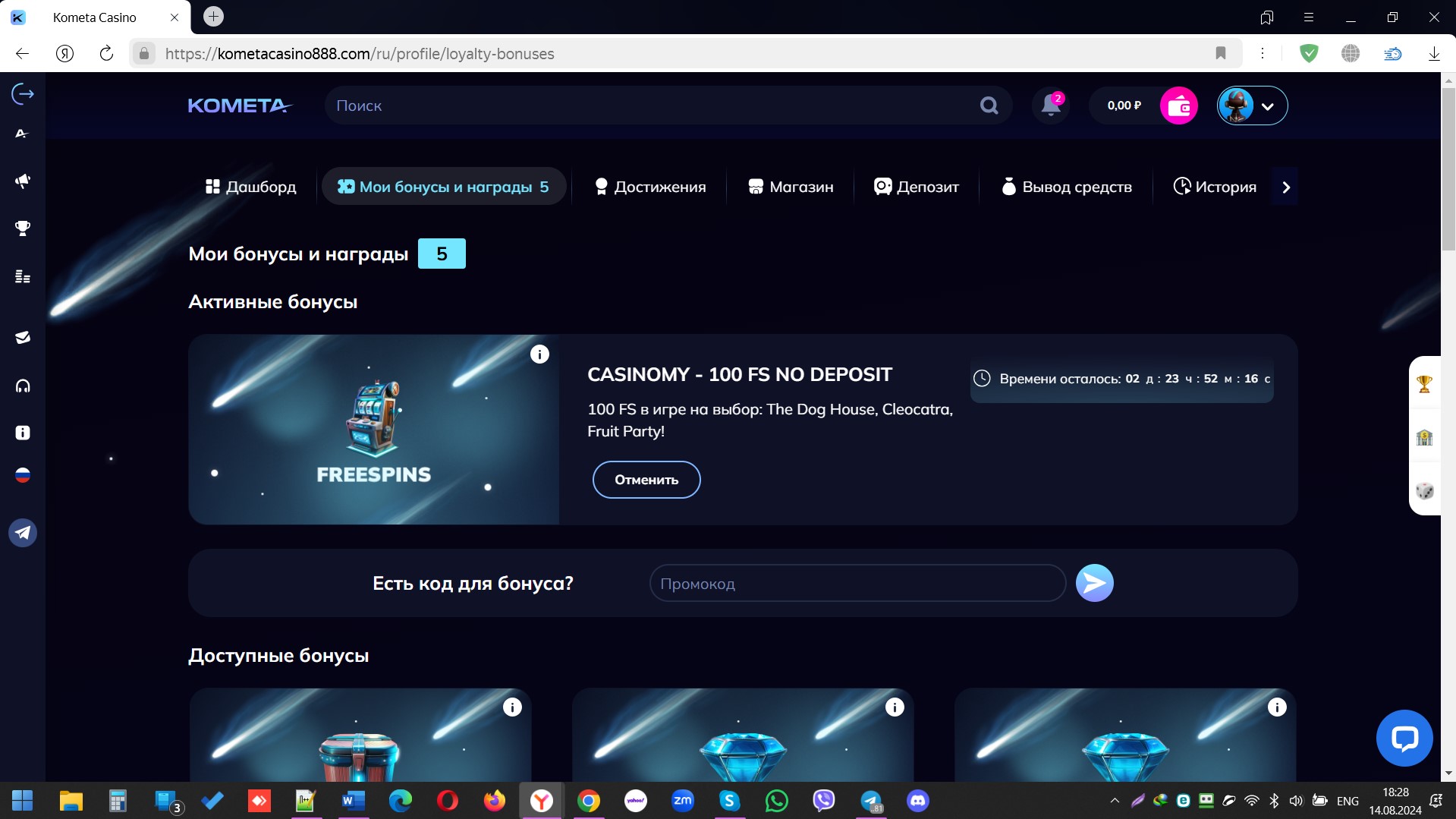Screen dimensions: 1456x819
Task: Open info for the treasure chest bonus
Action: coord(512,707)
